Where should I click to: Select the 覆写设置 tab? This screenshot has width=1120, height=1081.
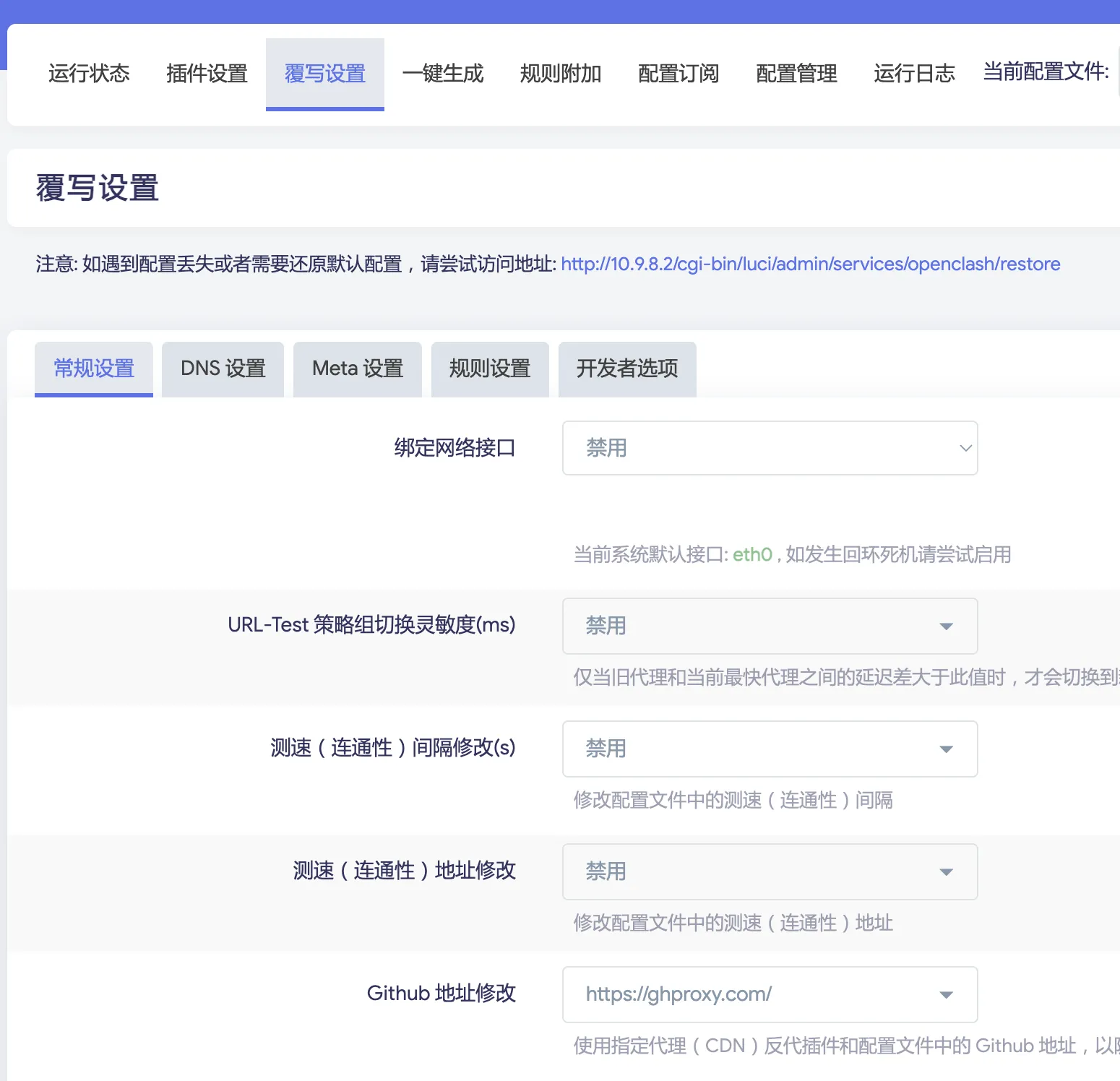click(324, 74)
